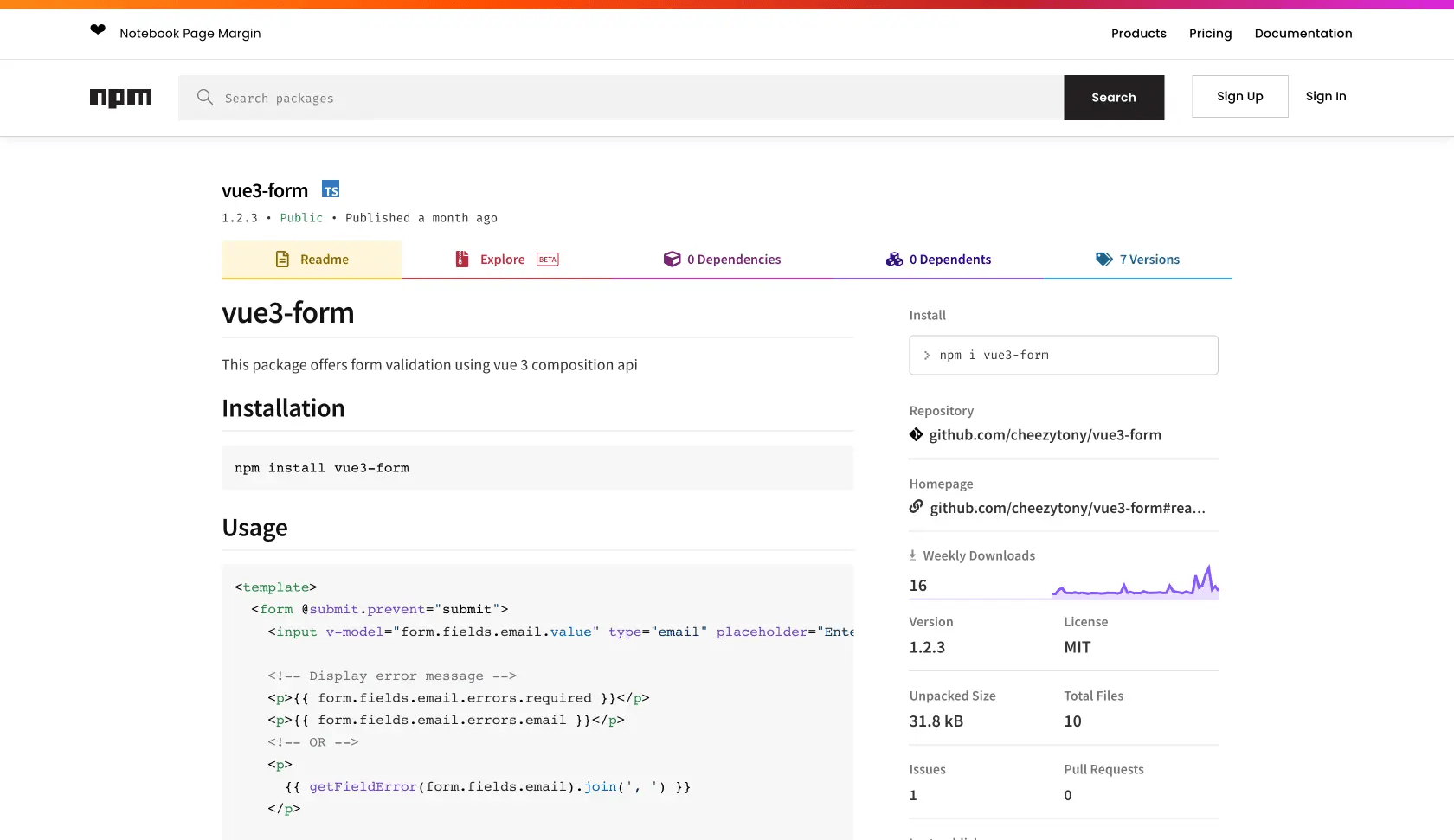The image size is (1454, 840).
Task: Click the Display error message comment line
Action: pos(392,676)
